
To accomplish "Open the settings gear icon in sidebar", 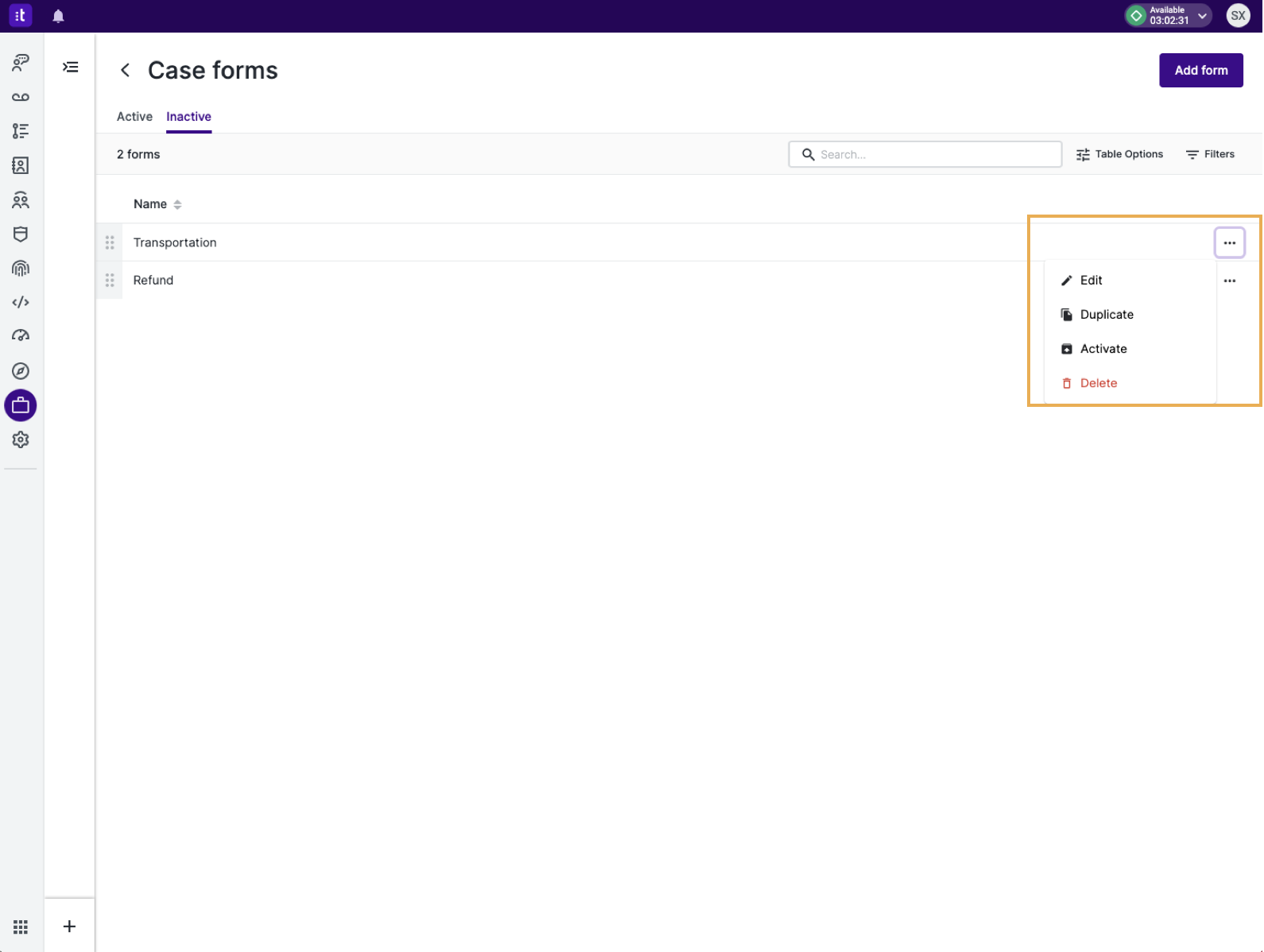I will [x=21, y=439].
